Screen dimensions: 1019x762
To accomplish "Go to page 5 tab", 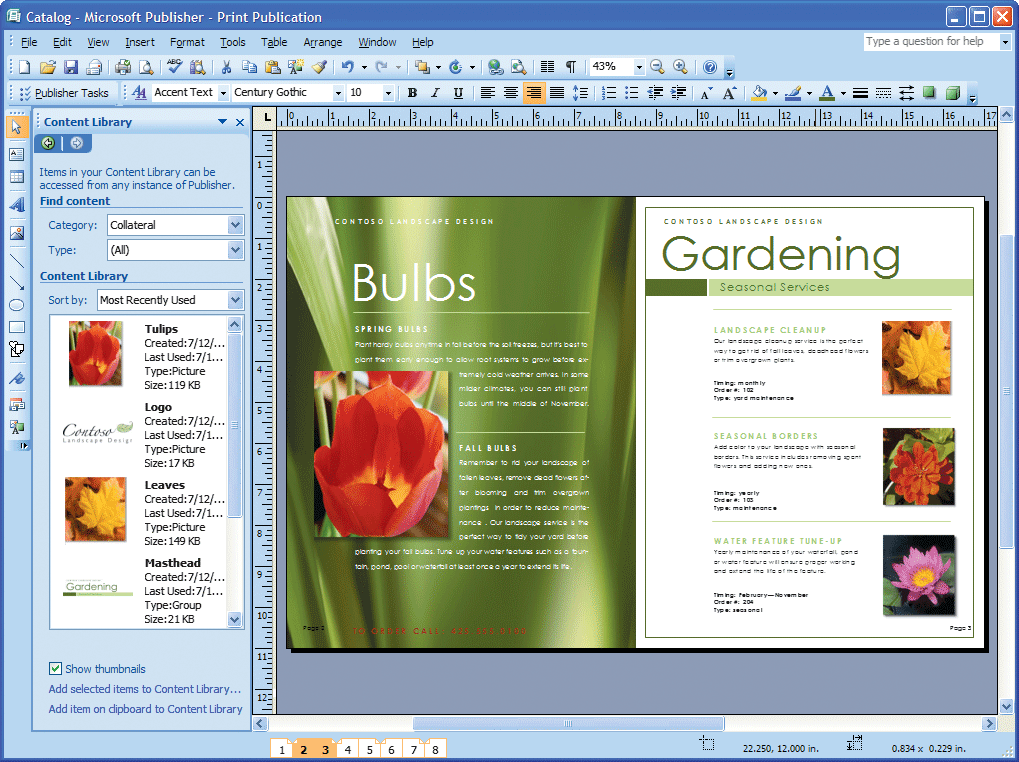I will (x=369, y=749).
